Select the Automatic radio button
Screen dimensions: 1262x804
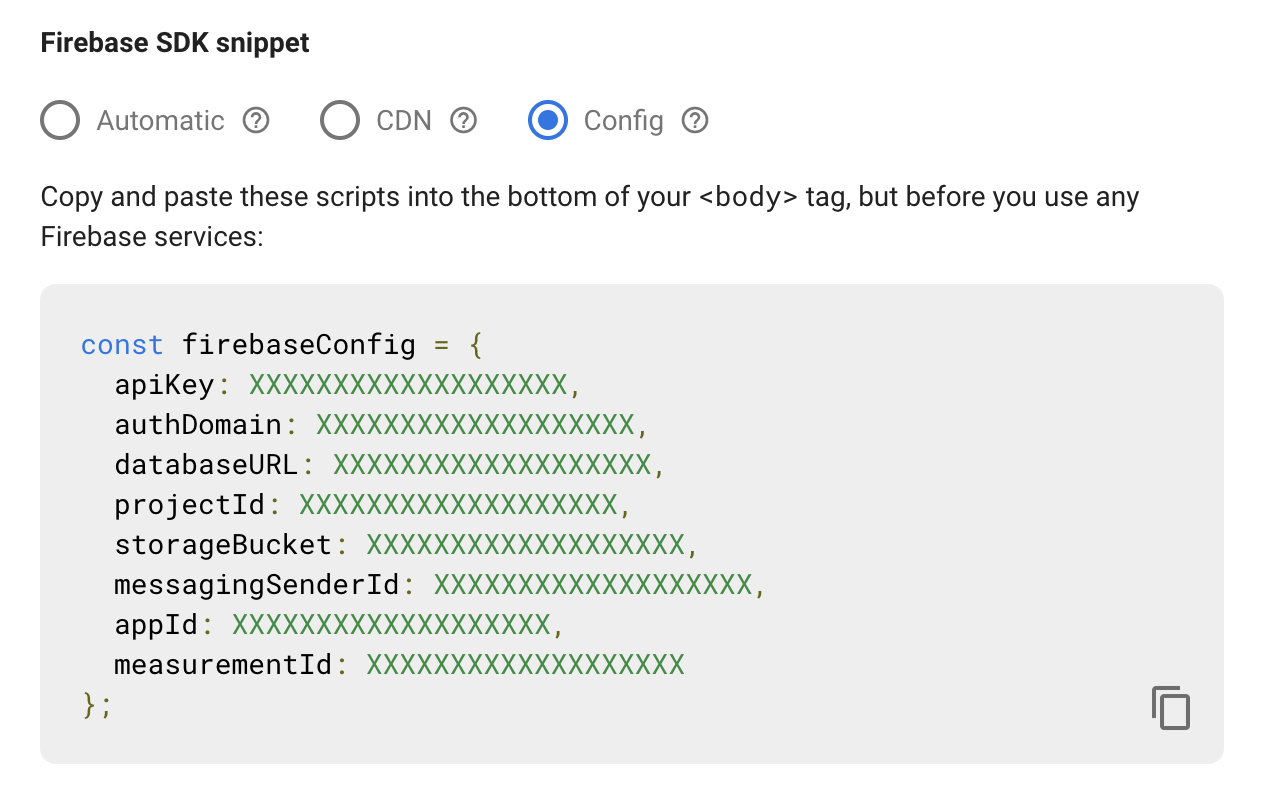60,121
